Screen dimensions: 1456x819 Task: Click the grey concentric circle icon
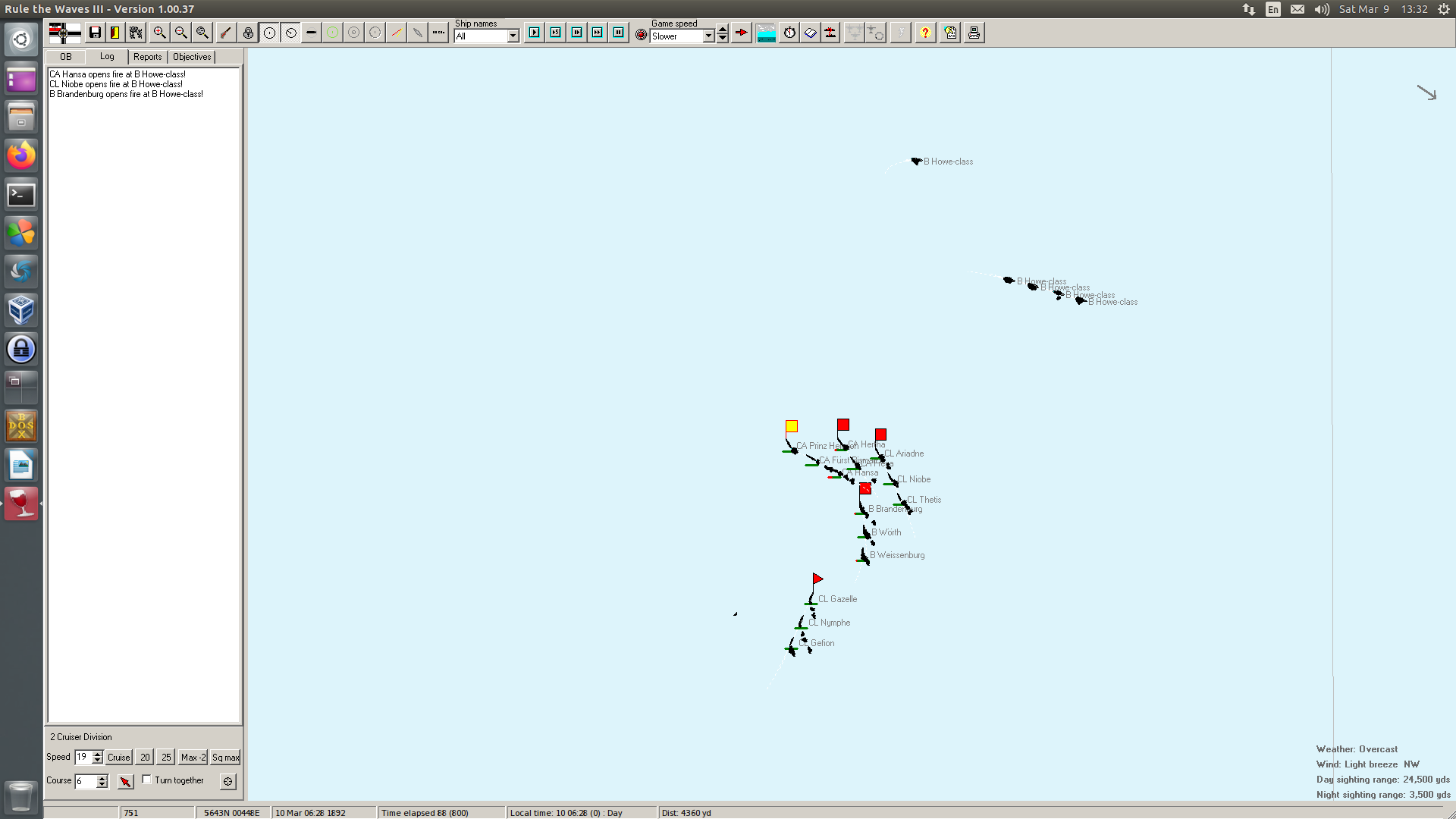pyautogui.click(x=353, y=33)
